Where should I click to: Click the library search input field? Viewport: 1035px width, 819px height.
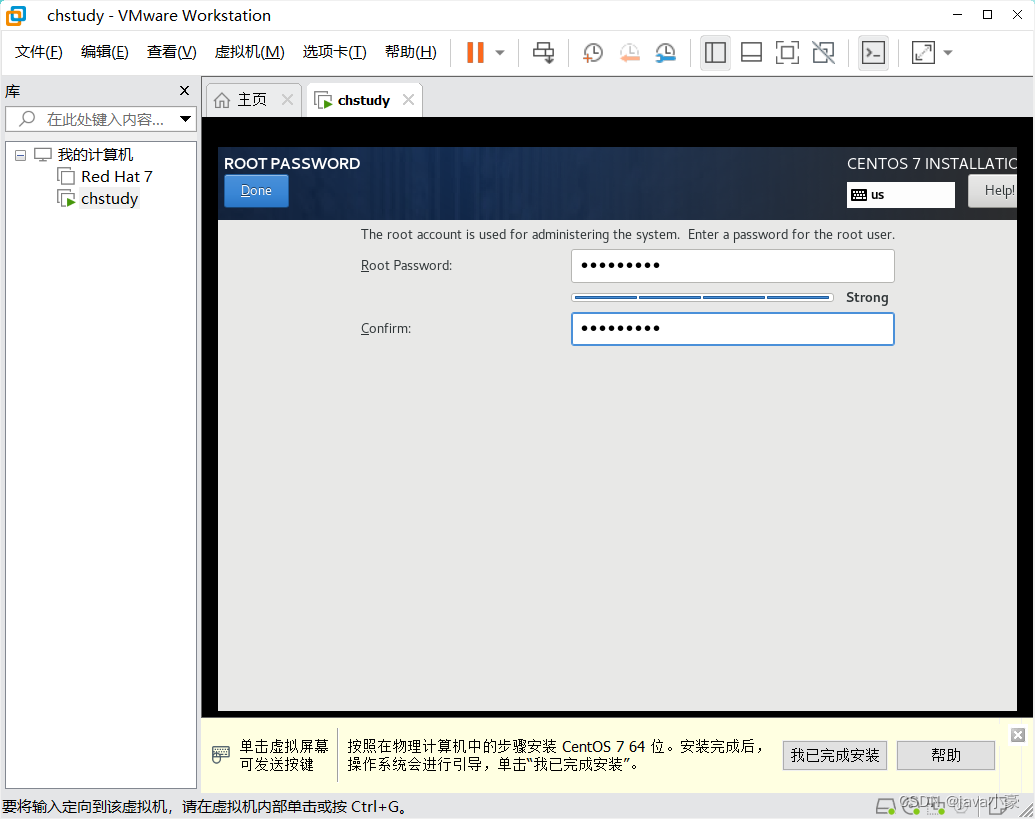click(99, 119)
